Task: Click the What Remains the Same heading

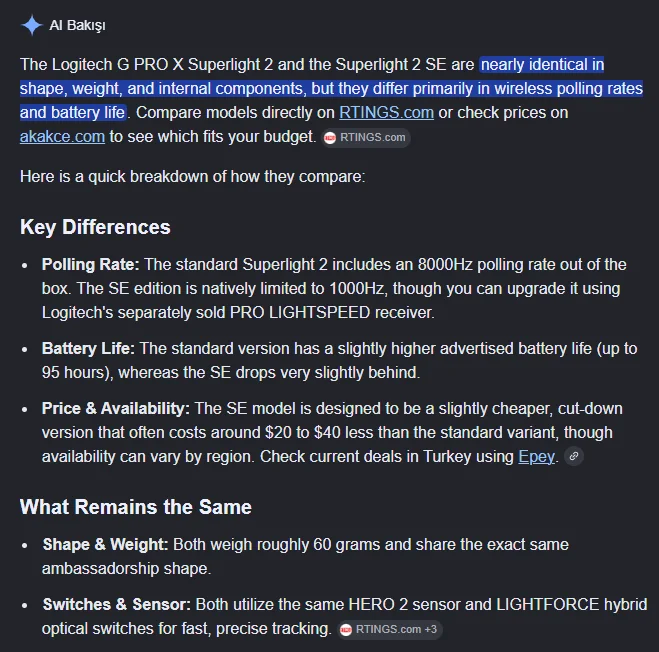Action: tap(136, 507)
